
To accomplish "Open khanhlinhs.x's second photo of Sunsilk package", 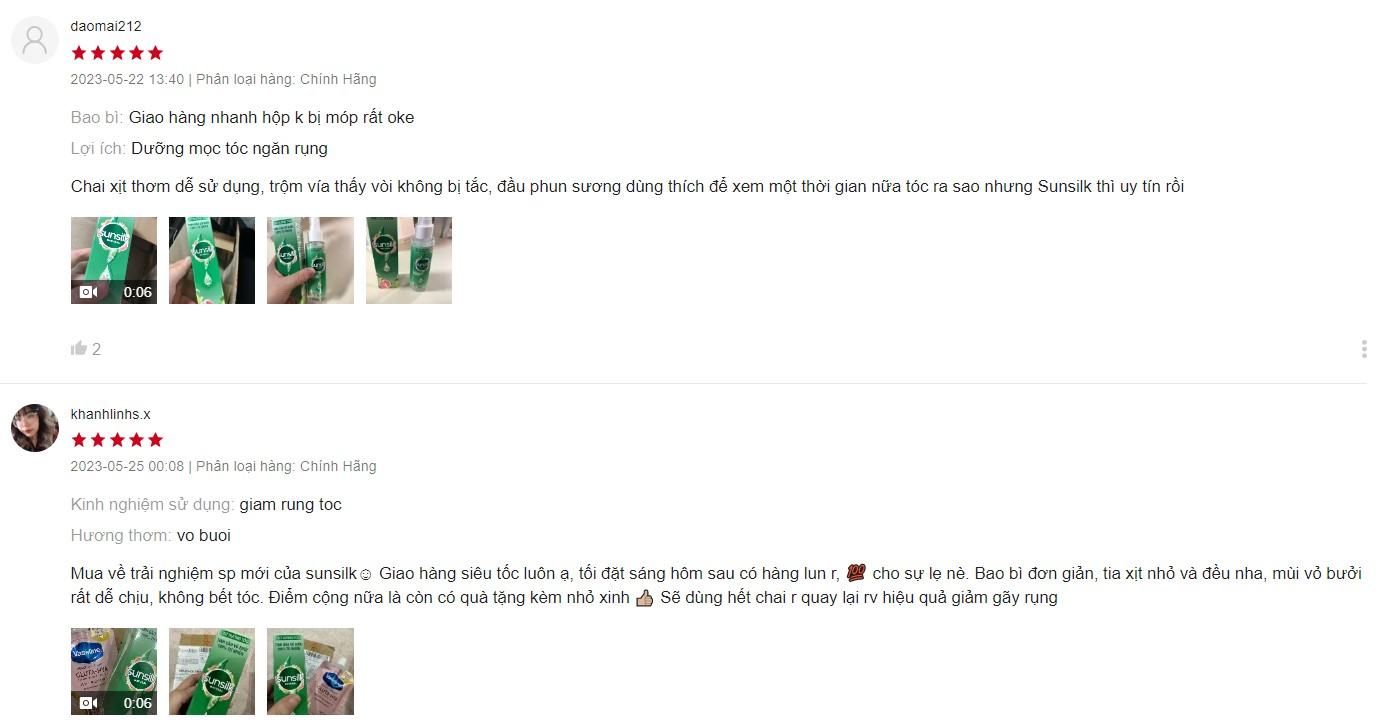I will [x=212, y=671].
